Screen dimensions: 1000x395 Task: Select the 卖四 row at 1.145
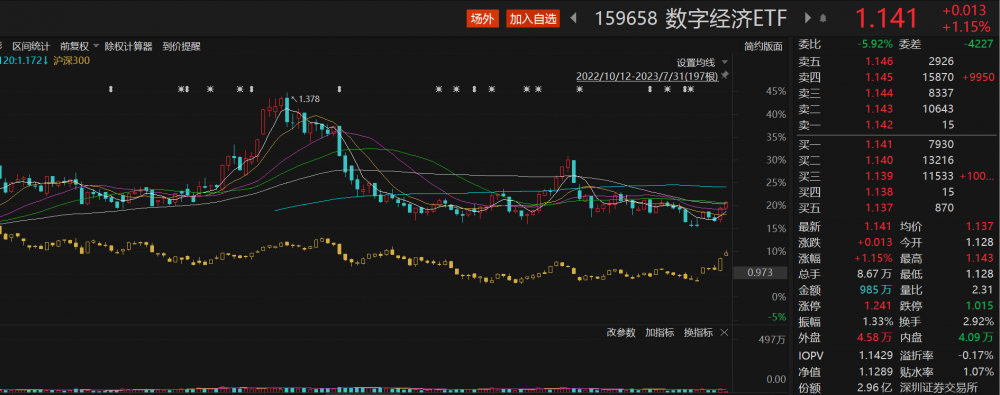pyautogui.click(x=896, y=77)
